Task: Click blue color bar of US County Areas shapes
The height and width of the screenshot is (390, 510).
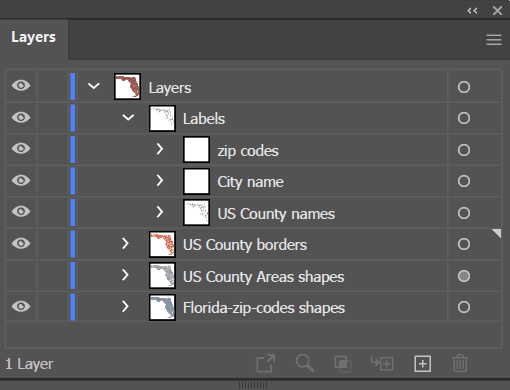Action: [x=73, y=275]
